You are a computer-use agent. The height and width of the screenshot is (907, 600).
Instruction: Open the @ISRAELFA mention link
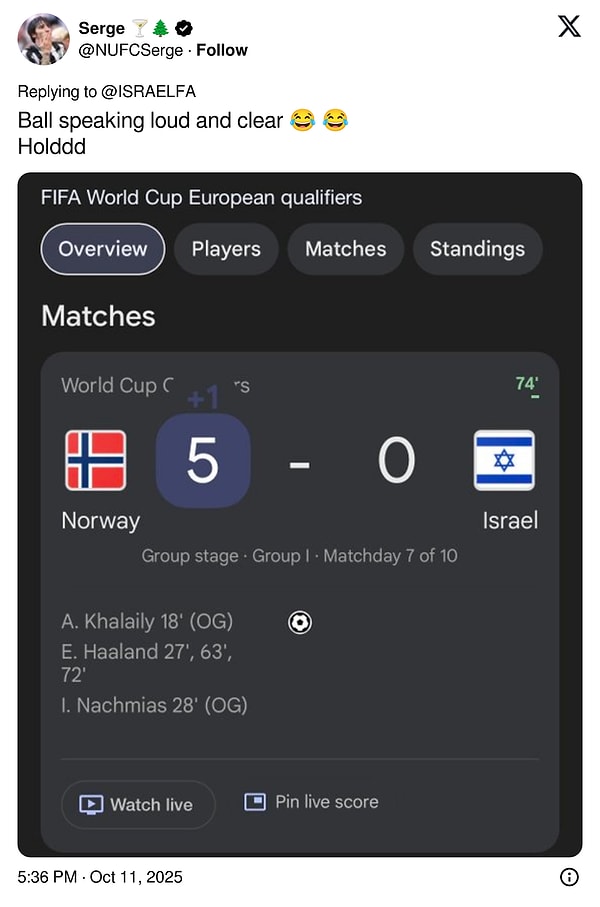pos(150,91)
